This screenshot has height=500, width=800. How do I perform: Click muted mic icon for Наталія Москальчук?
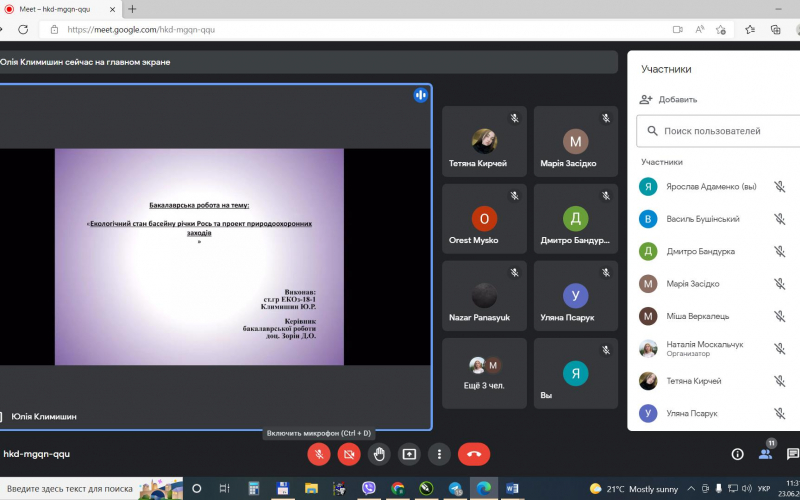pos(780,348)
